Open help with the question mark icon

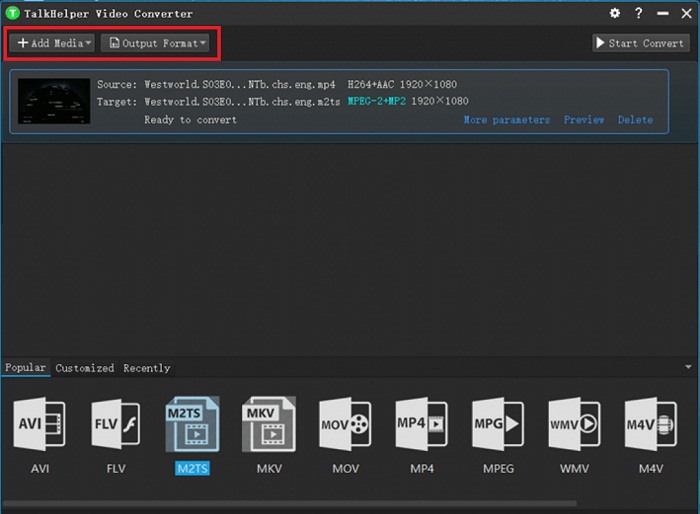coord(639,13)
